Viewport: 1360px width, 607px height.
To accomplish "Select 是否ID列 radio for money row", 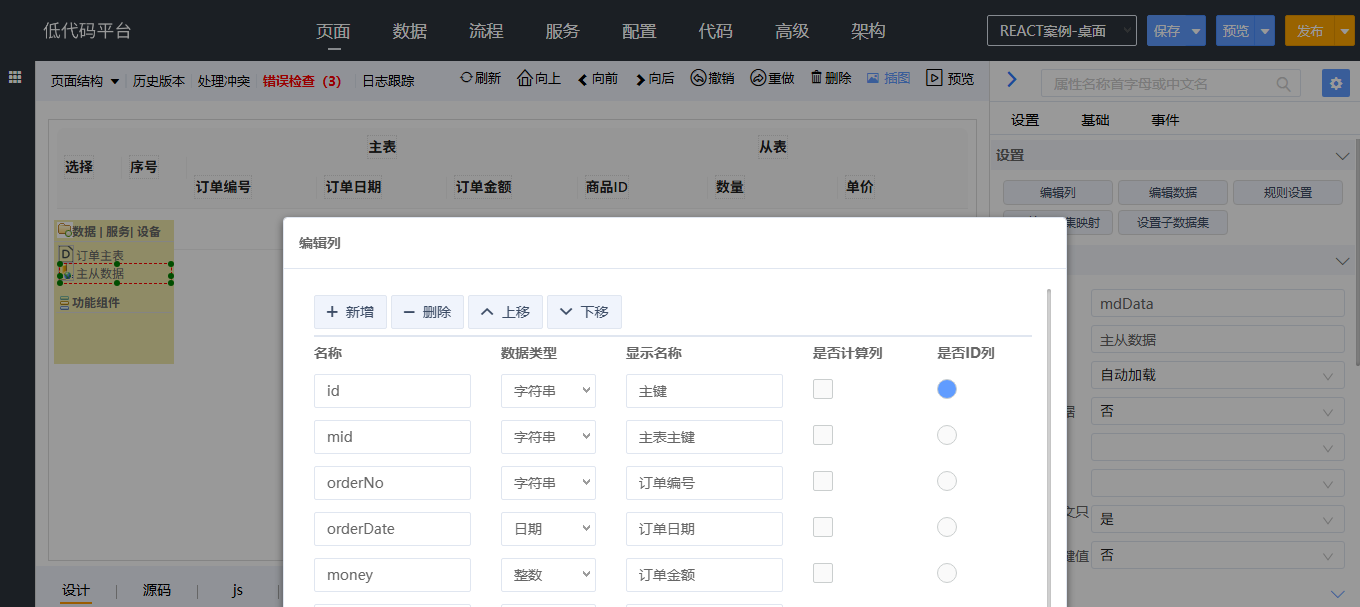I will coord(947,573).
